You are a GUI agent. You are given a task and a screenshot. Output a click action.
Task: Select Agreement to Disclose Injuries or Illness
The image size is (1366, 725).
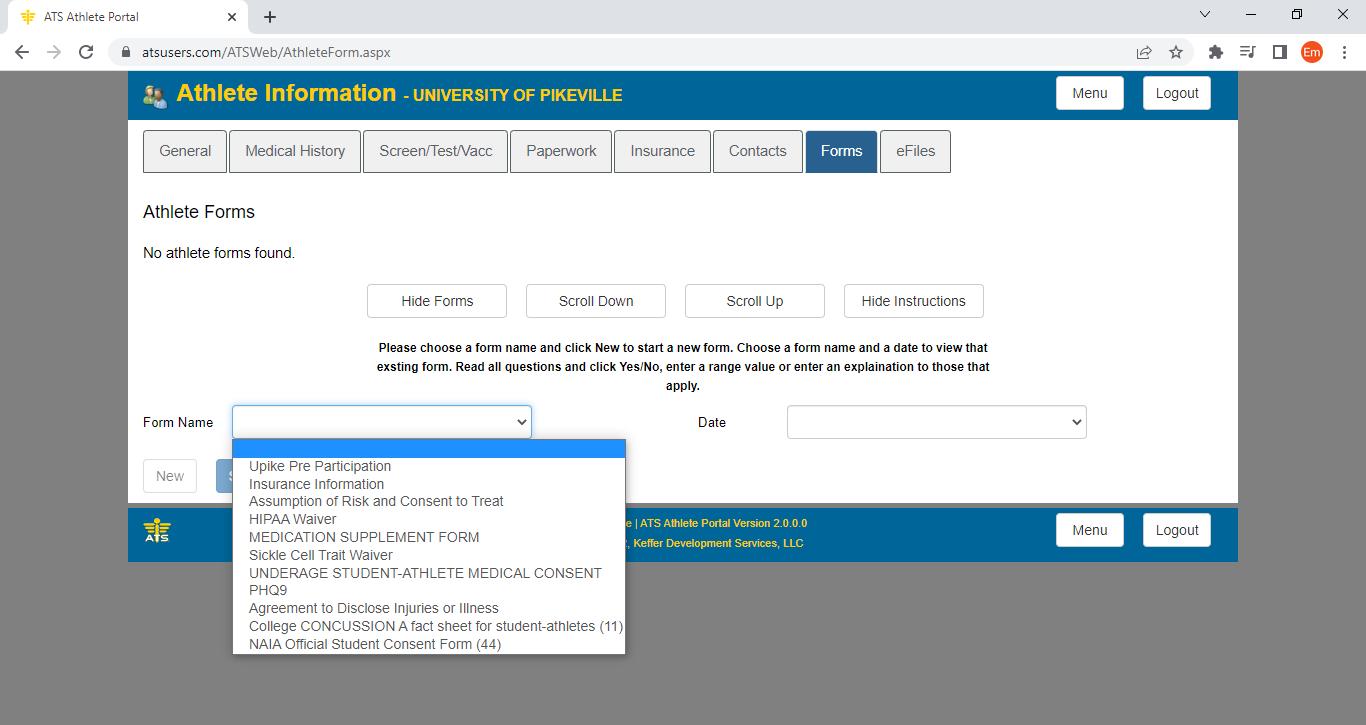point(429,608)
